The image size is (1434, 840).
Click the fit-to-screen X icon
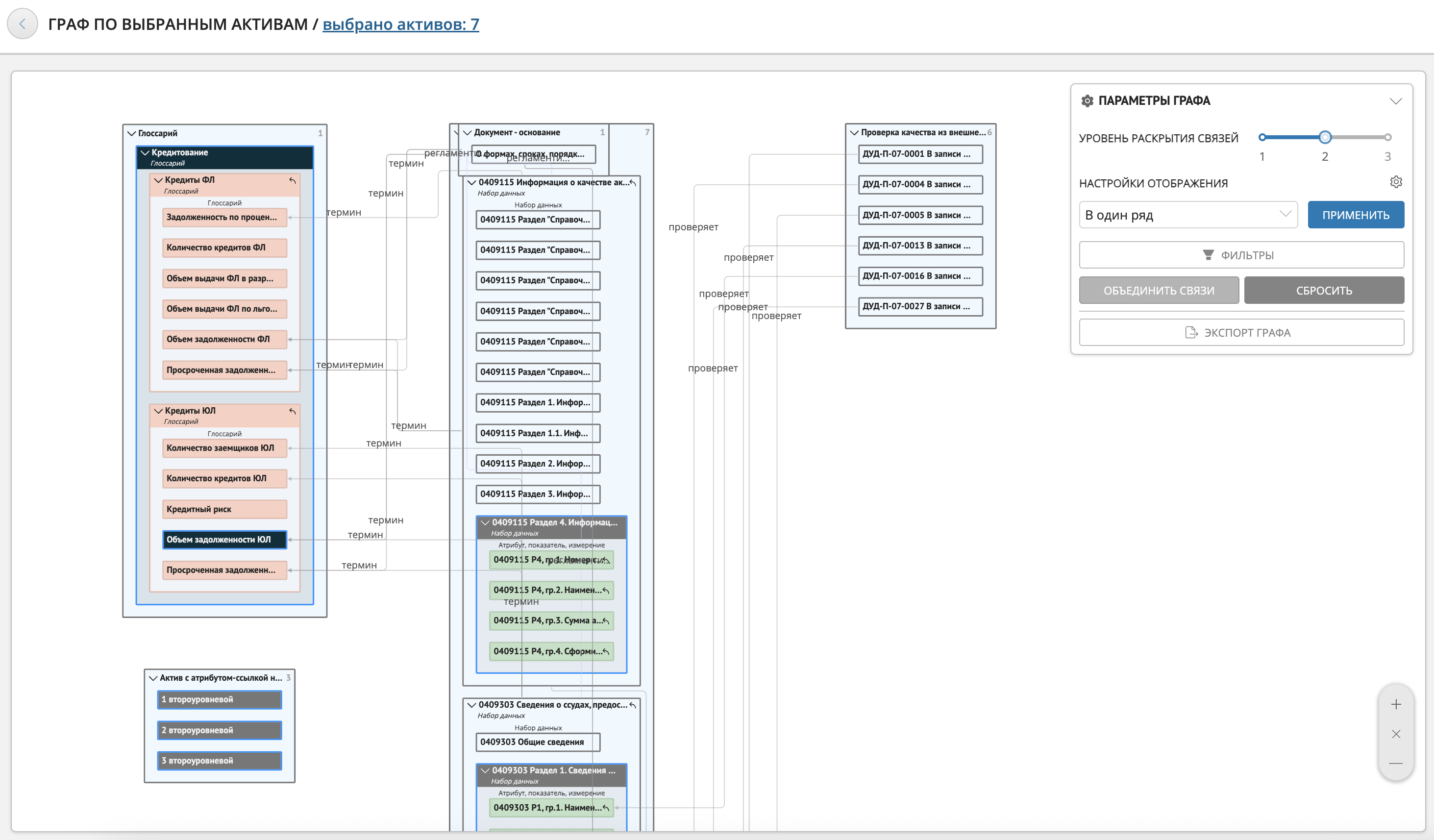pyautogui.click(x=1395, y=734)
